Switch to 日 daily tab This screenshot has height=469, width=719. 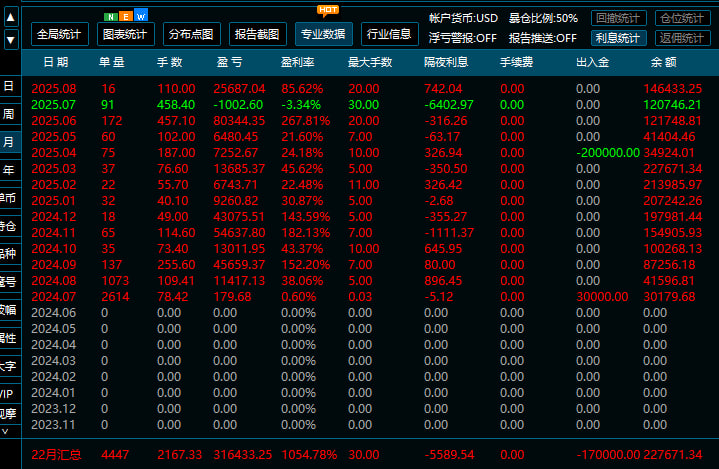[x=9, y=86]
